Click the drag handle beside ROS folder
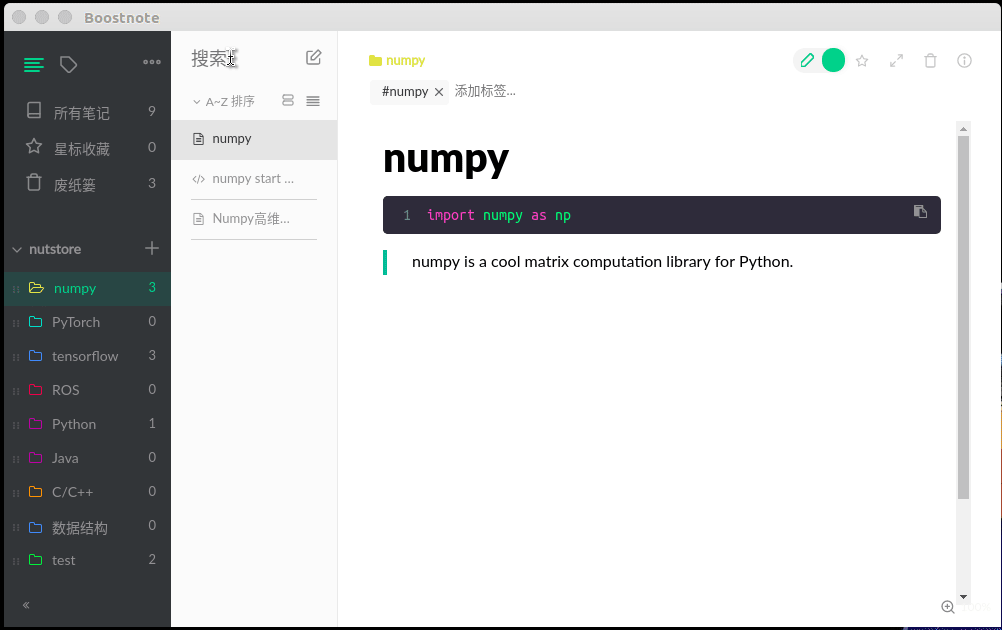 pyautogui.click(x=16, y=391)
